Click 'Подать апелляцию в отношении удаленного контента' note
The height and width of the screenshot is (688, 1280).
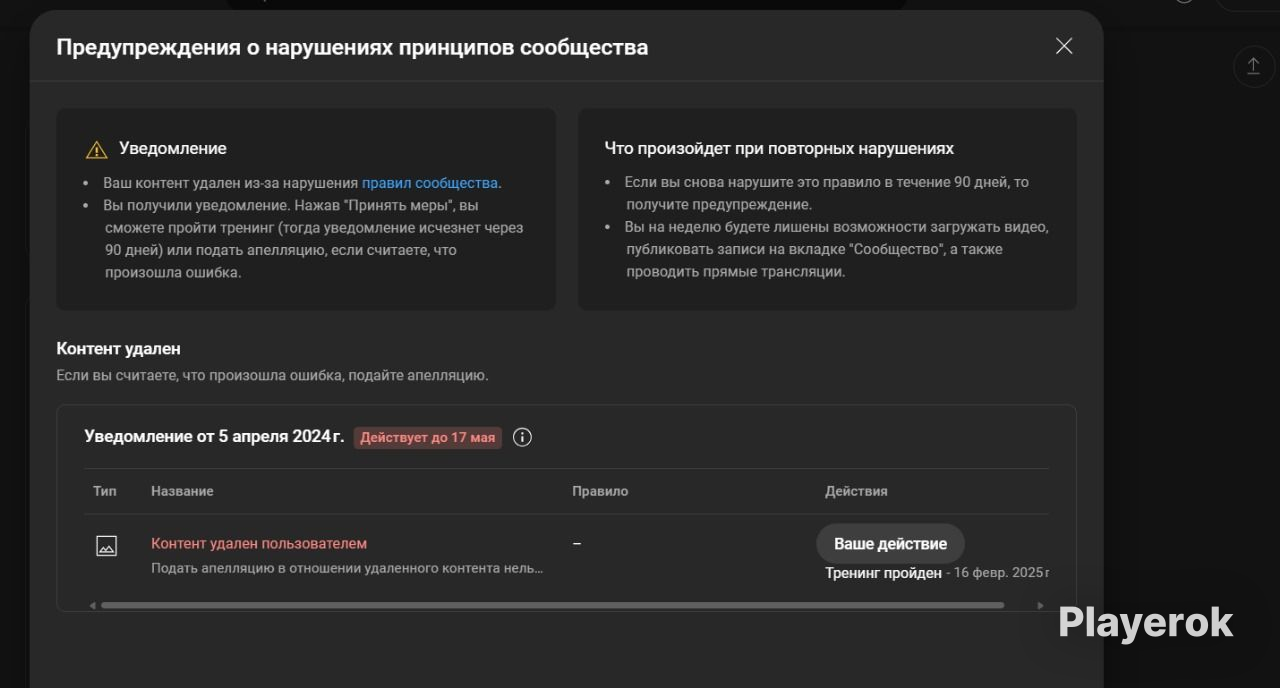(347, 568)
